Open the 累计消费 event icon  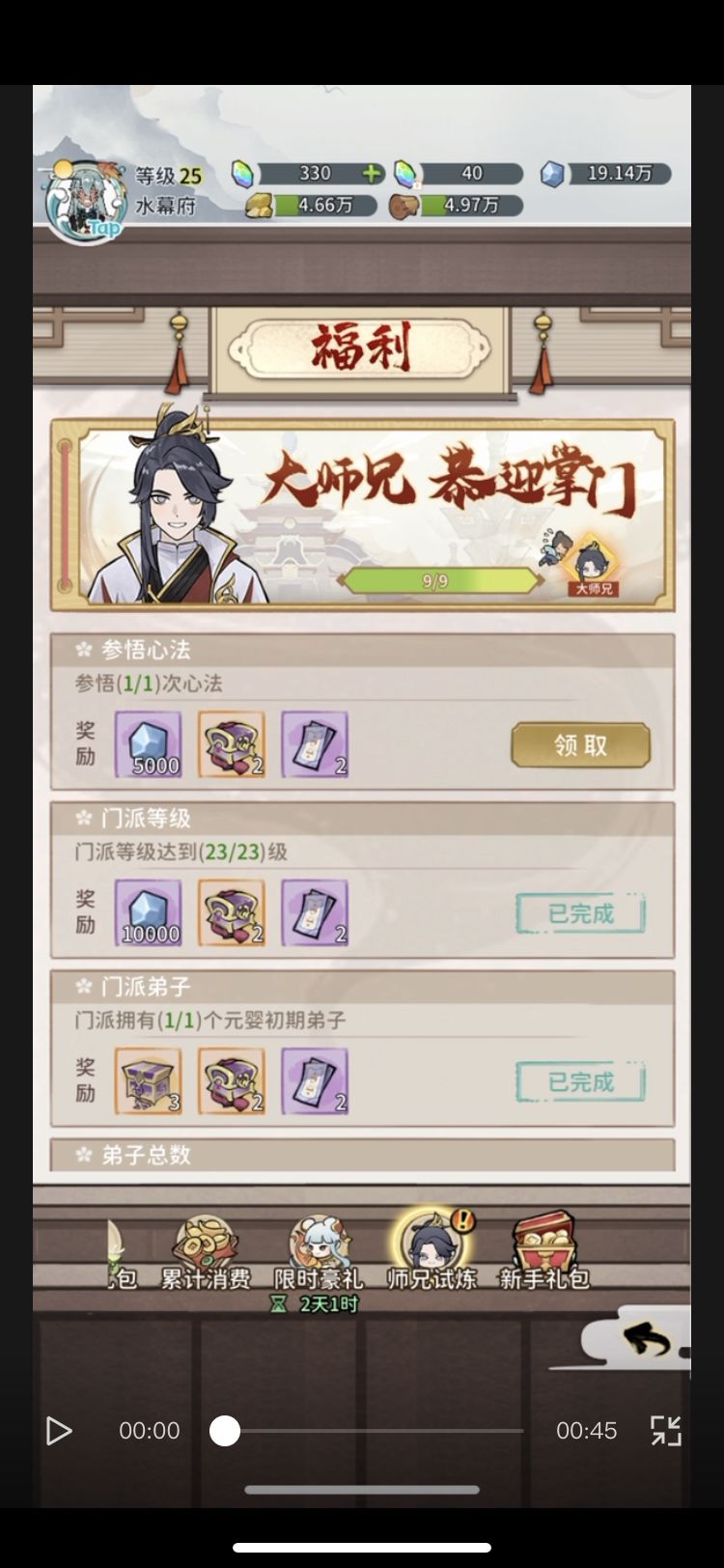coord(205,1253)
